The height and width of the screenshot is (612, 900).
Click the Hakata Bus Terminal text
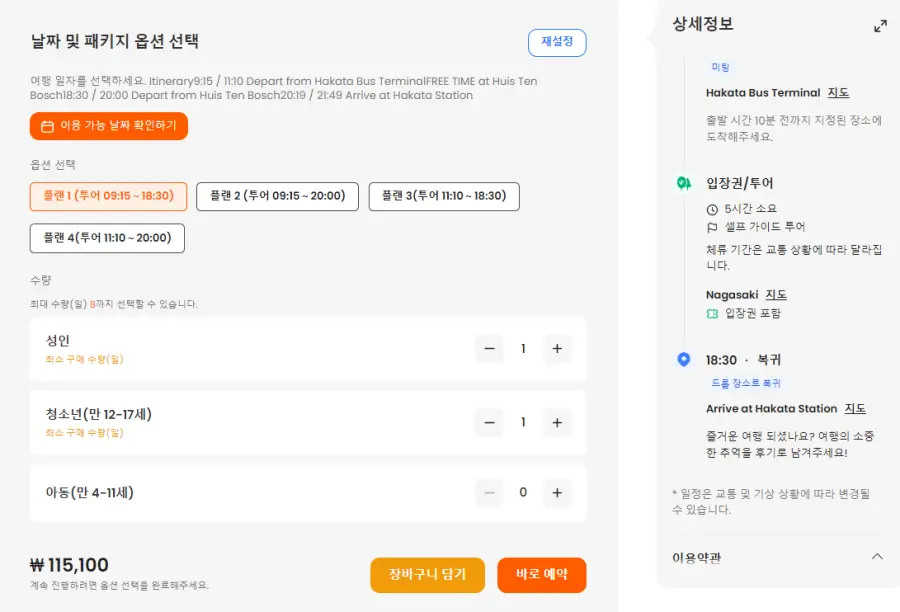(763, 92)
